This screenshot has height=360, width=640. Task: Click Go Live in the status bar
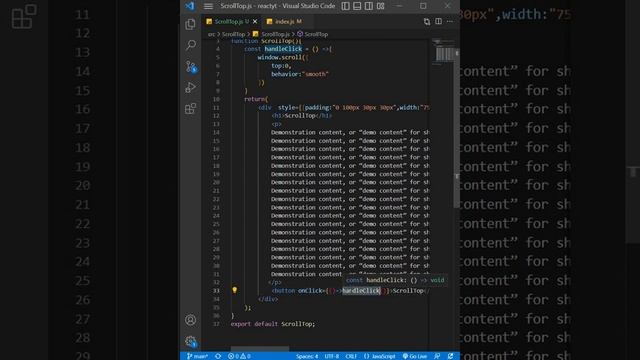pos(415,356)
